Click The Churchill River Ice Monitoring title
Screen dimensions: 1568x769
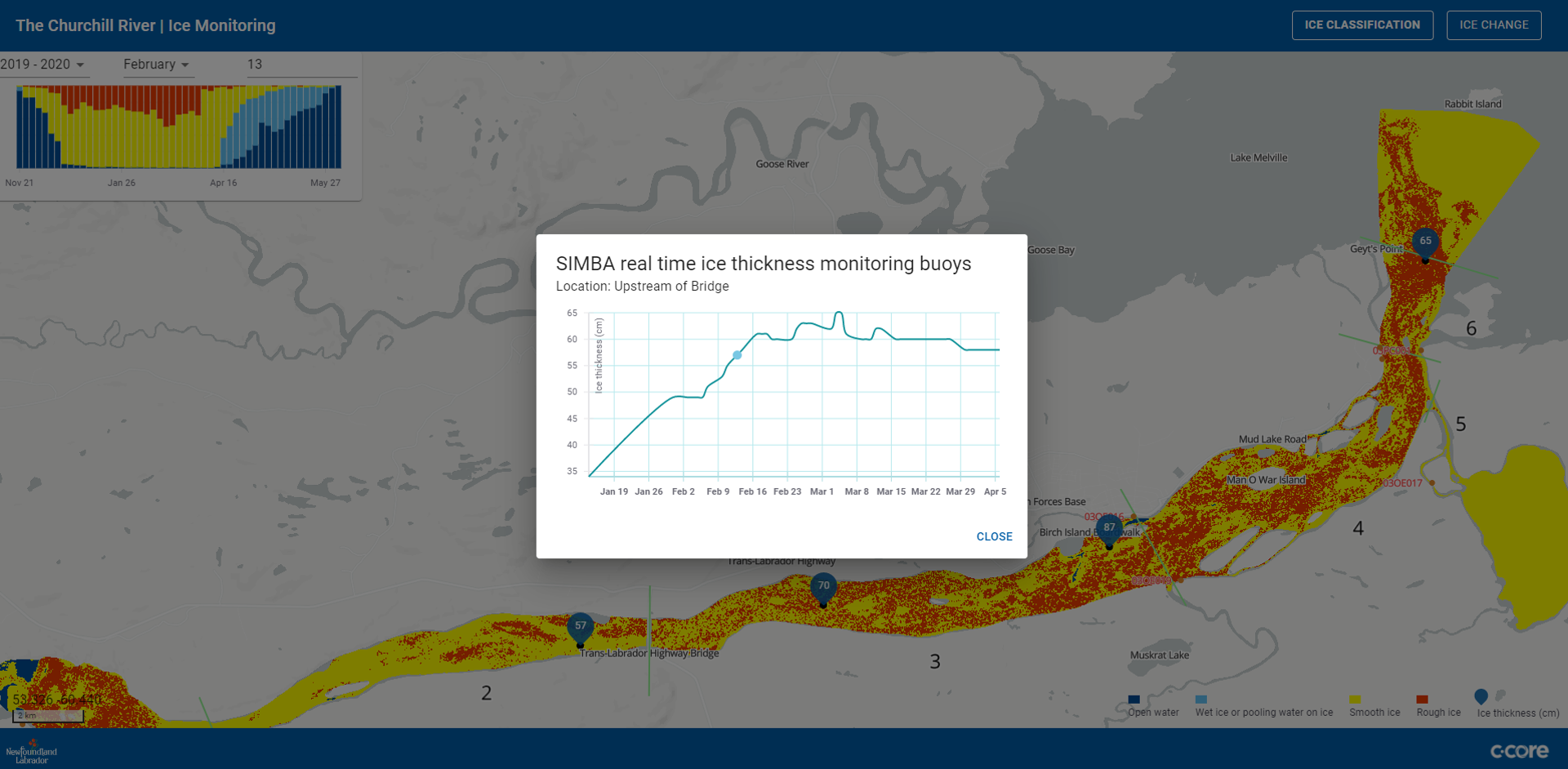click(x=145, y=25)
